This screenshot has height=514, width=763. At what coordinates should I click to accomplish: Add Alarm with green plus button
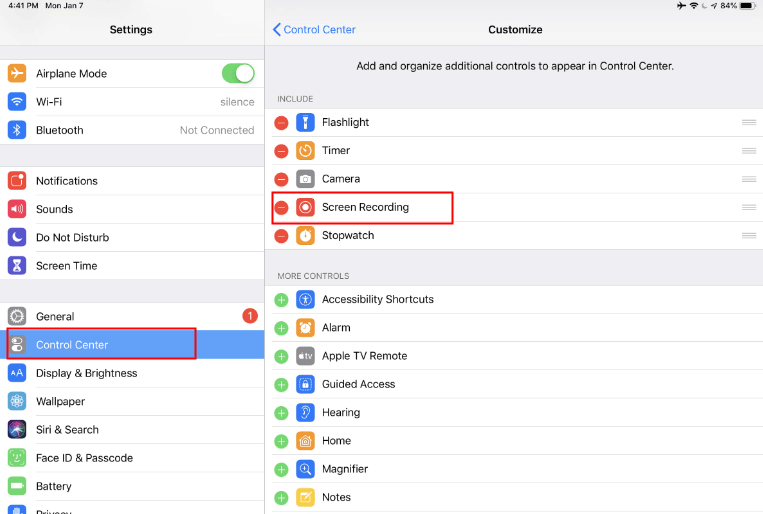click(281, 328)
